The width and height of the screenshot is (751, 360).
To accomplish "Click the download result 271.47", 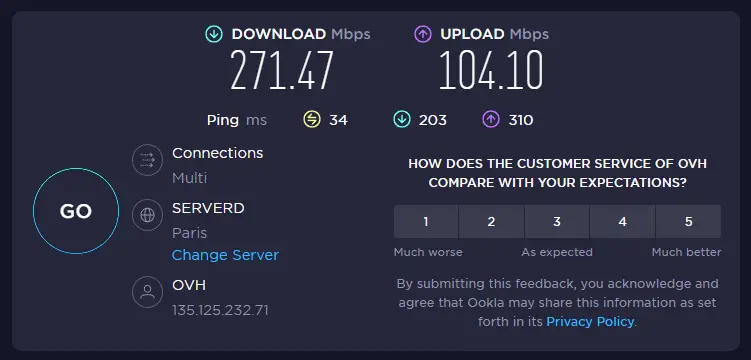I will 282,70.
